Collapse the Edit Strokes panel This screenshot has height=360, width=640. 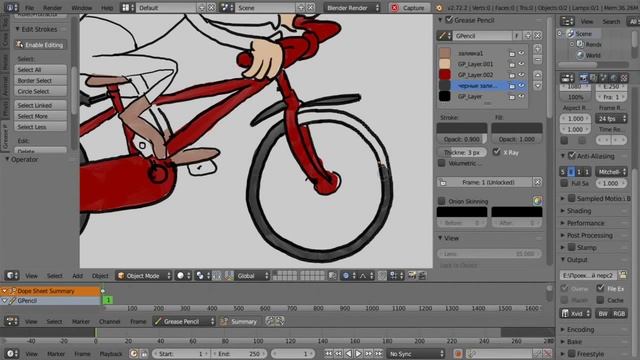coord(18,29)
